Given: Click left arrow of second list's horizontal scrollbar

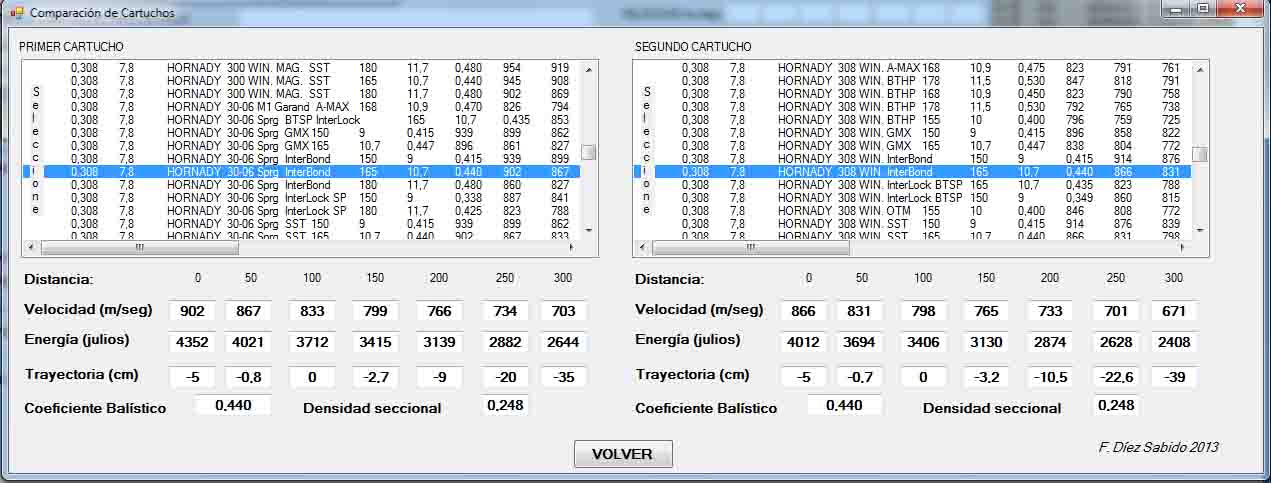Looking at the screenshot, I should (x=641, y=247).
